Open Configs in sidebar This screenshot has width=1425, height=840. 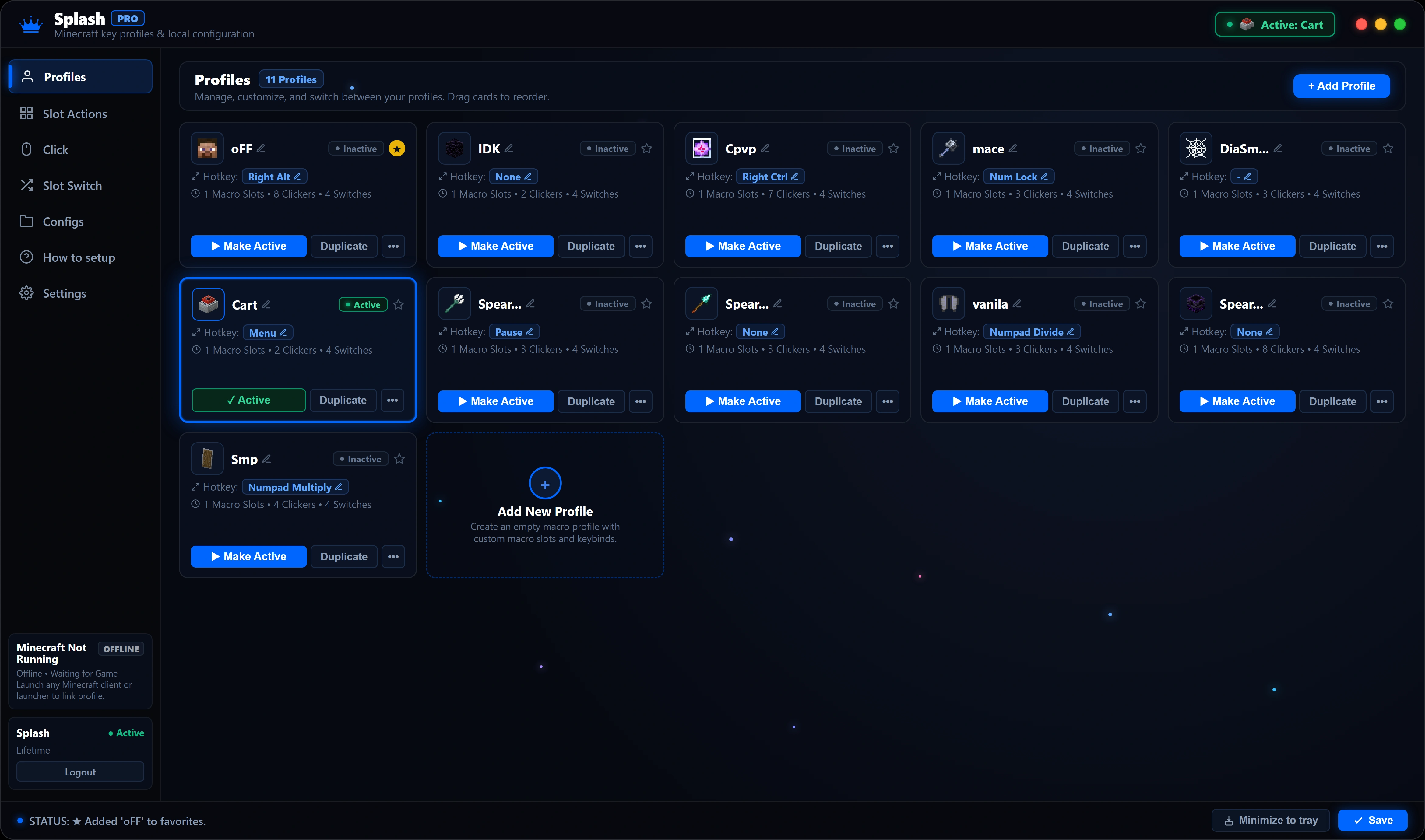tap(80, 221)
